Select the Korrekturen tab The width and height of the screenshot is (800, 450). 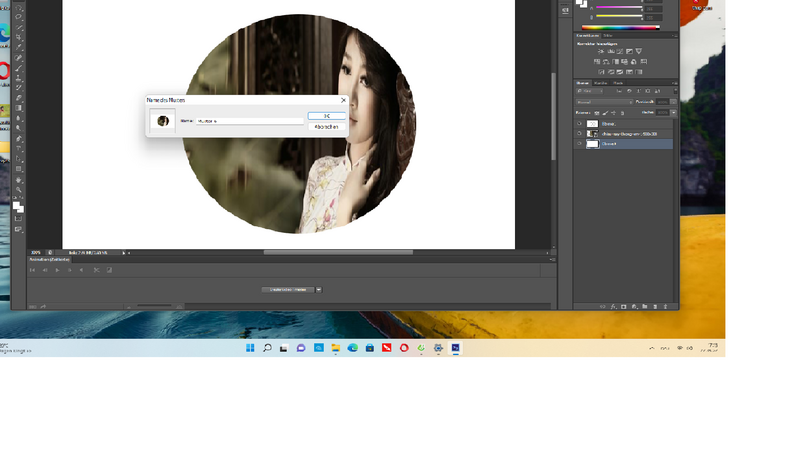point(587,36)
